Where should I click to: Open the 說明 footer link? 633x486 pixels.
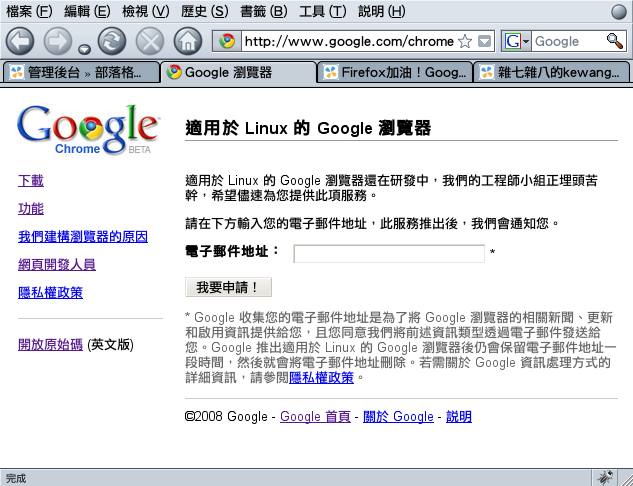[x=459, y=417]
